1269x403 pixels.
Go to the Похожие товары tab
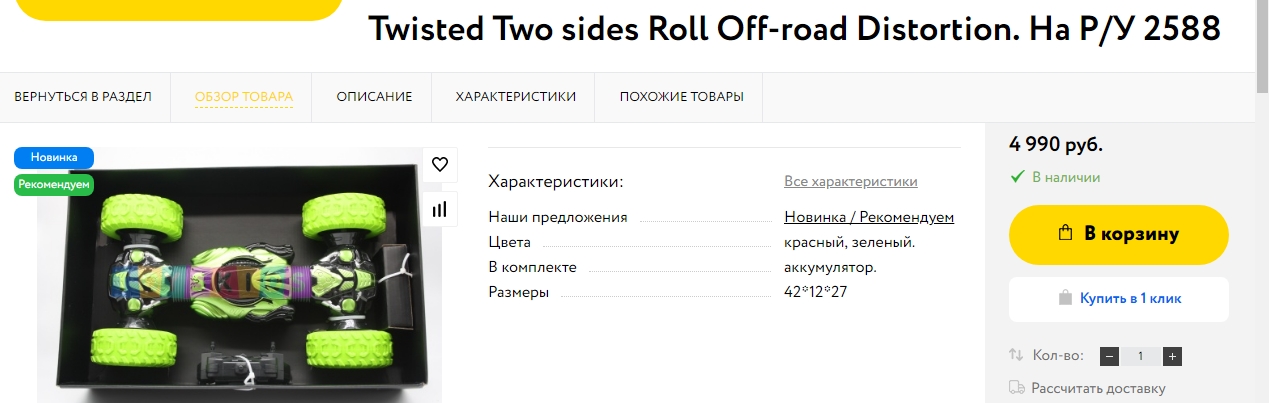click(x=681, y=97)
